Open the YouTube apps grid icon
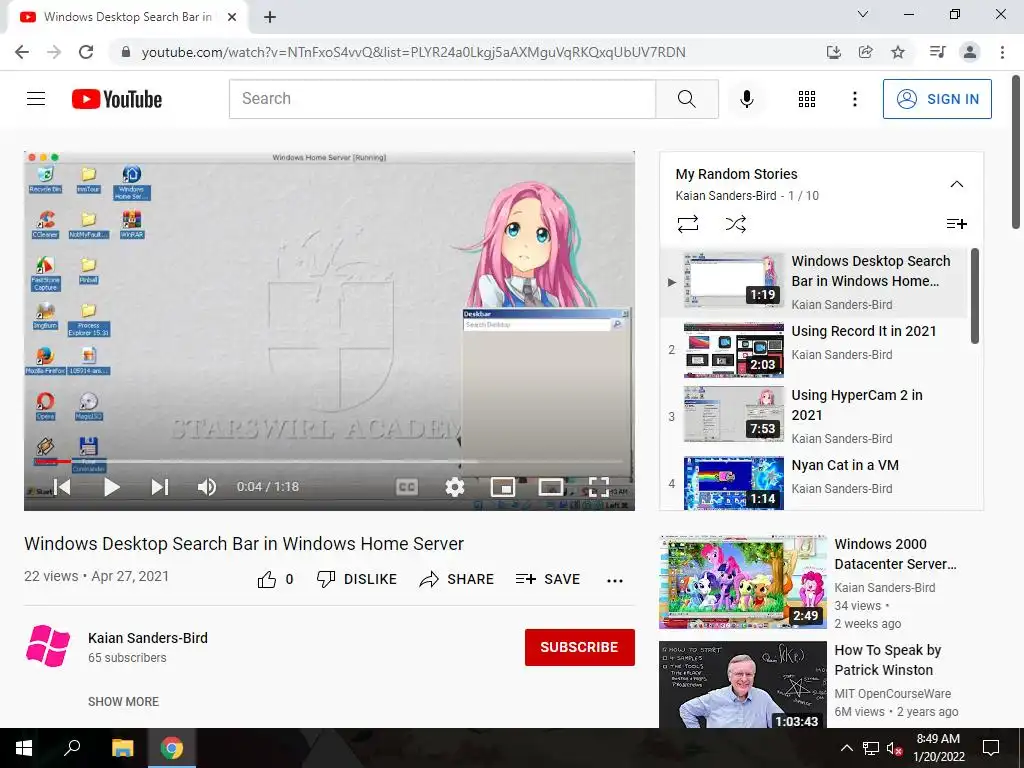Viewport: 1024px width, 768px height. coord(807,99)
